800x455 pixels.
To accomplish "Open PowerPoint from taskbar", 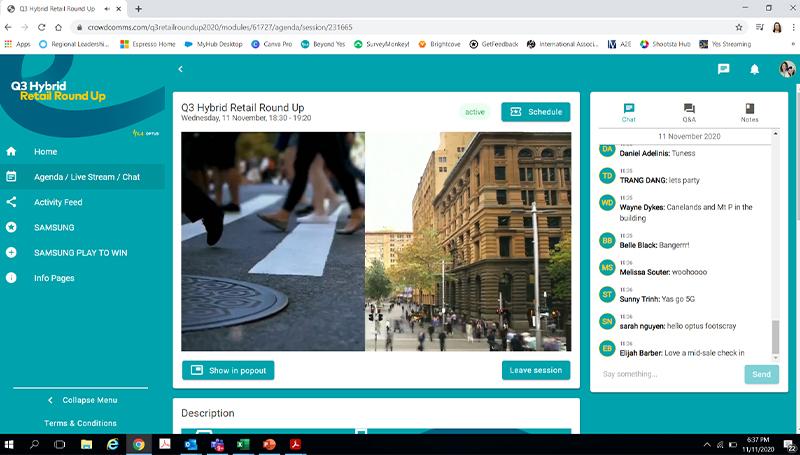I will pos(269,444).
